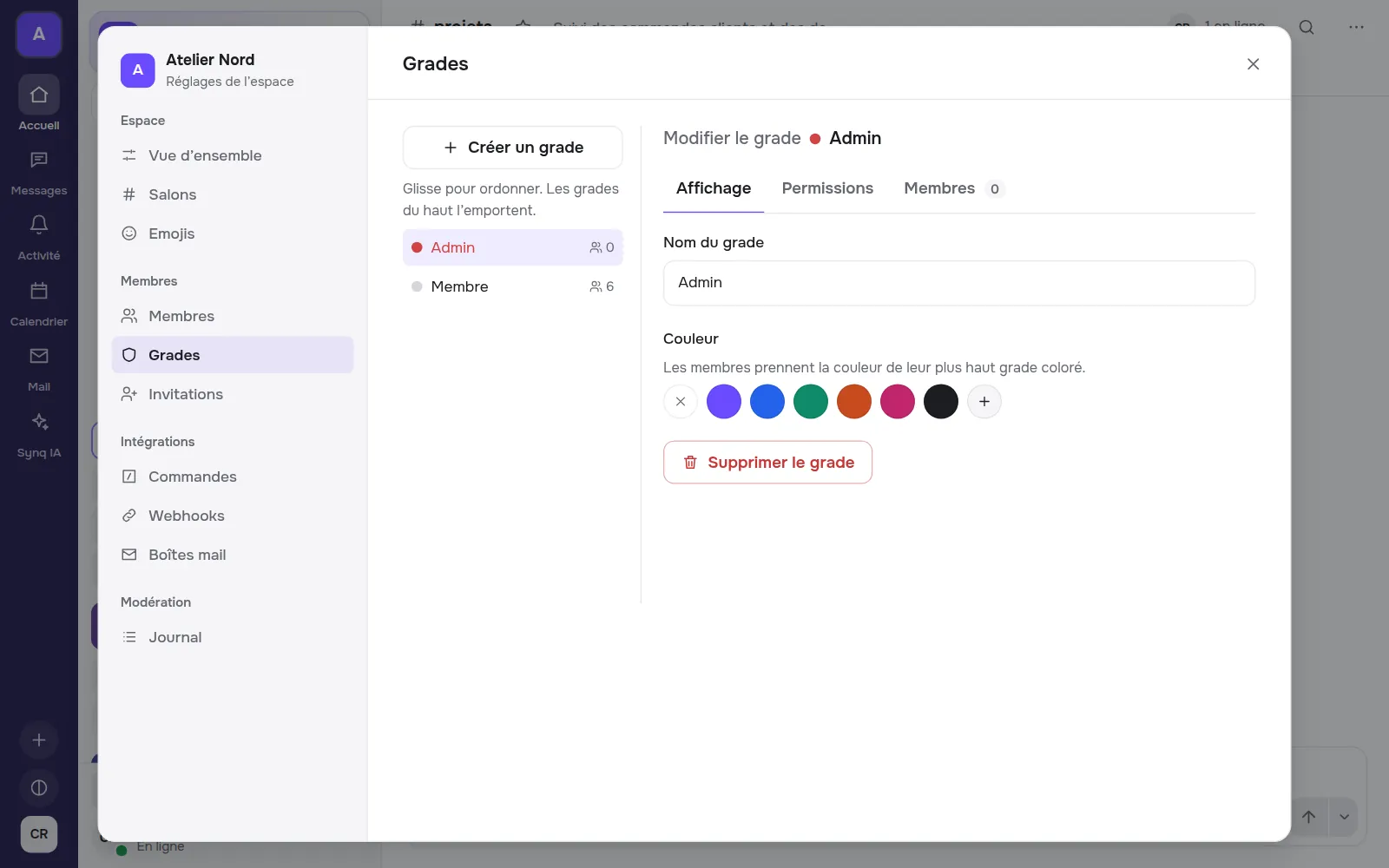
Task: Select Grades in settings sidebar
Action: point(233,355)
